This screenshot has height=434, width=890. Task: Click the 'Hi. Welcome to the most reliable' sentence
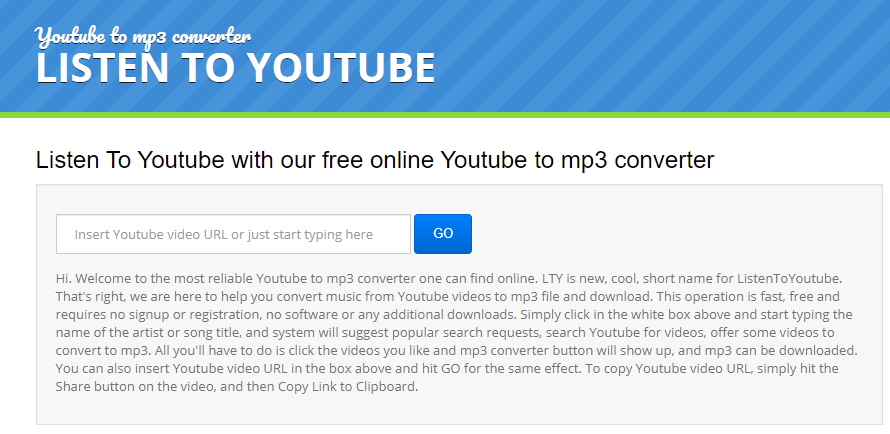click(x=154, y=279)
